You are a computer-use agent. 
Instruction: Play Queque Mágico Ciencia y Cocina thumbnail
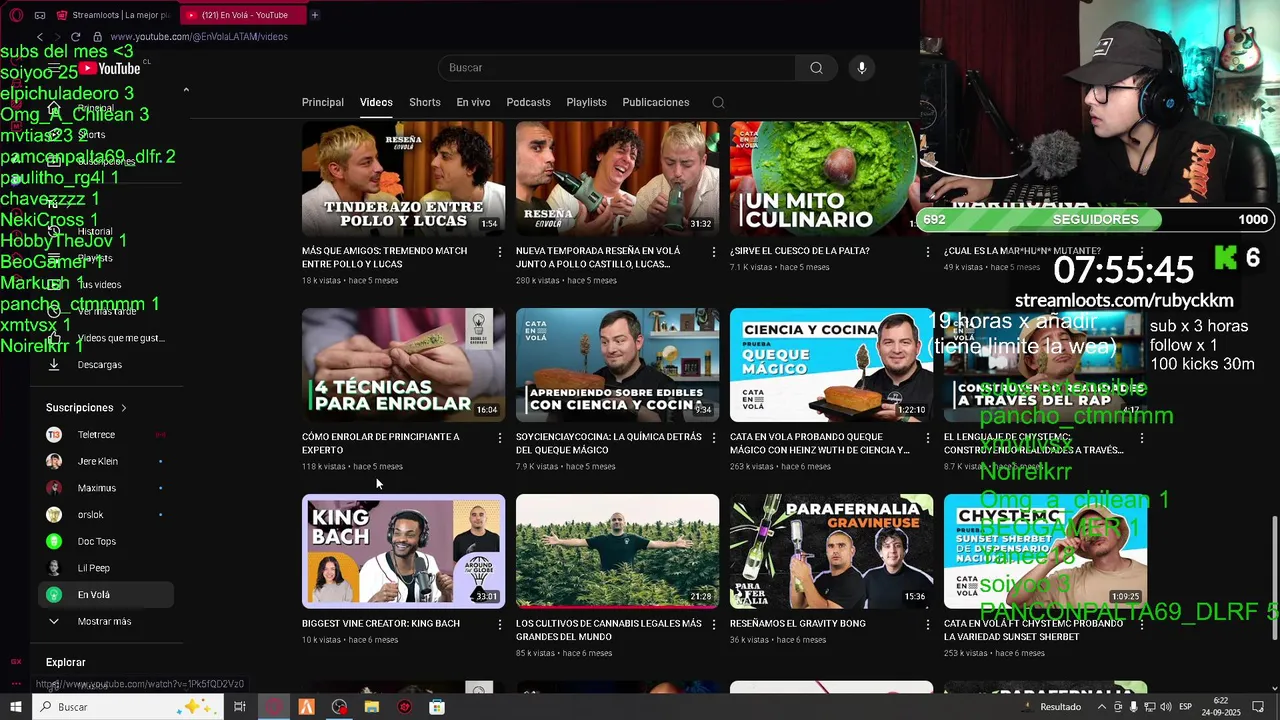pos(831,365)
